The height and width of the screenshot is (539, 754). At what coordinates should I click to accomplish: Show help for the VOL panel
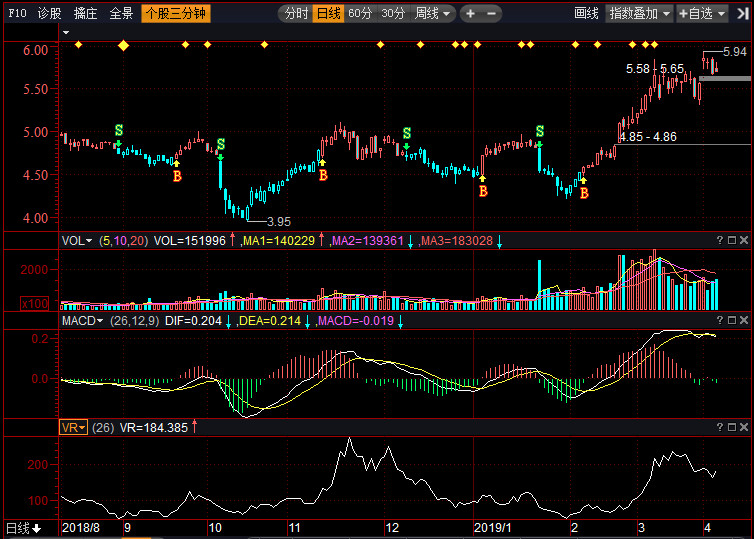[x=719, y=239]
